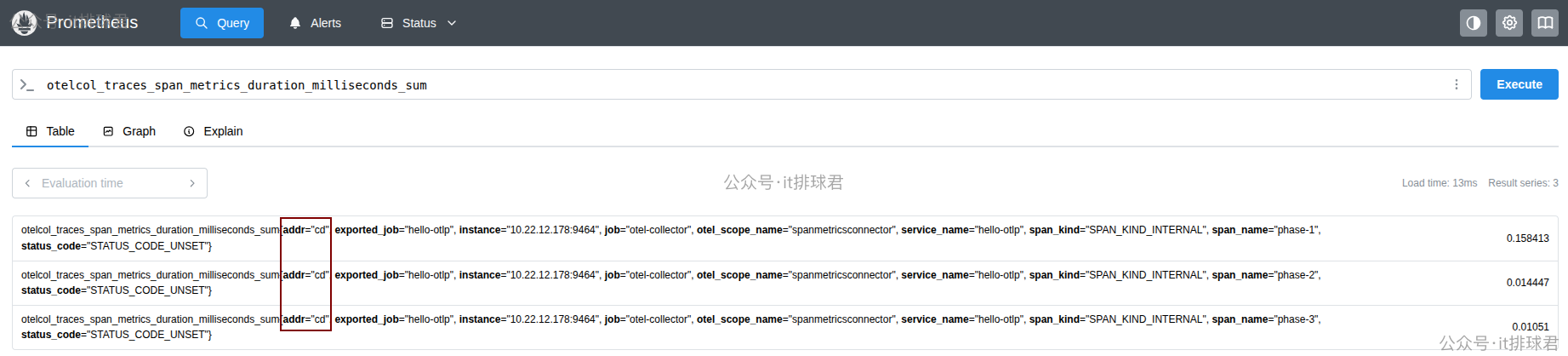Click the Load time: 13ms text

pos(1440,183)
